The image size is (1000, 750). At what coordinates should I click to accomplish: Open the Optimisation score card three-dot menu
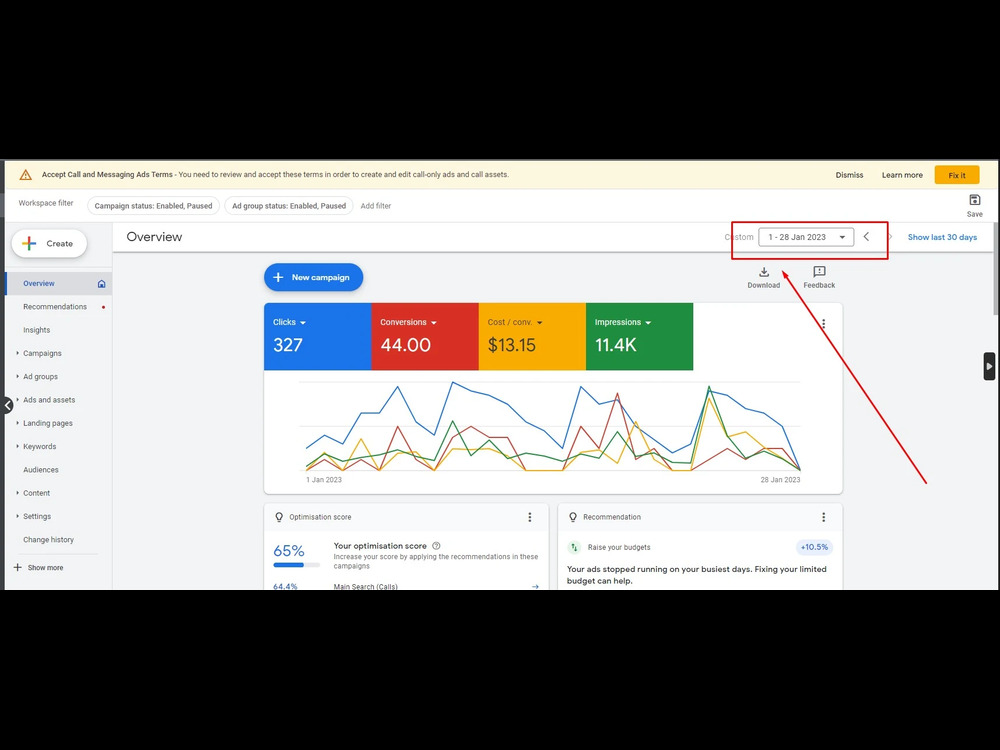click(x=529, y=517)
